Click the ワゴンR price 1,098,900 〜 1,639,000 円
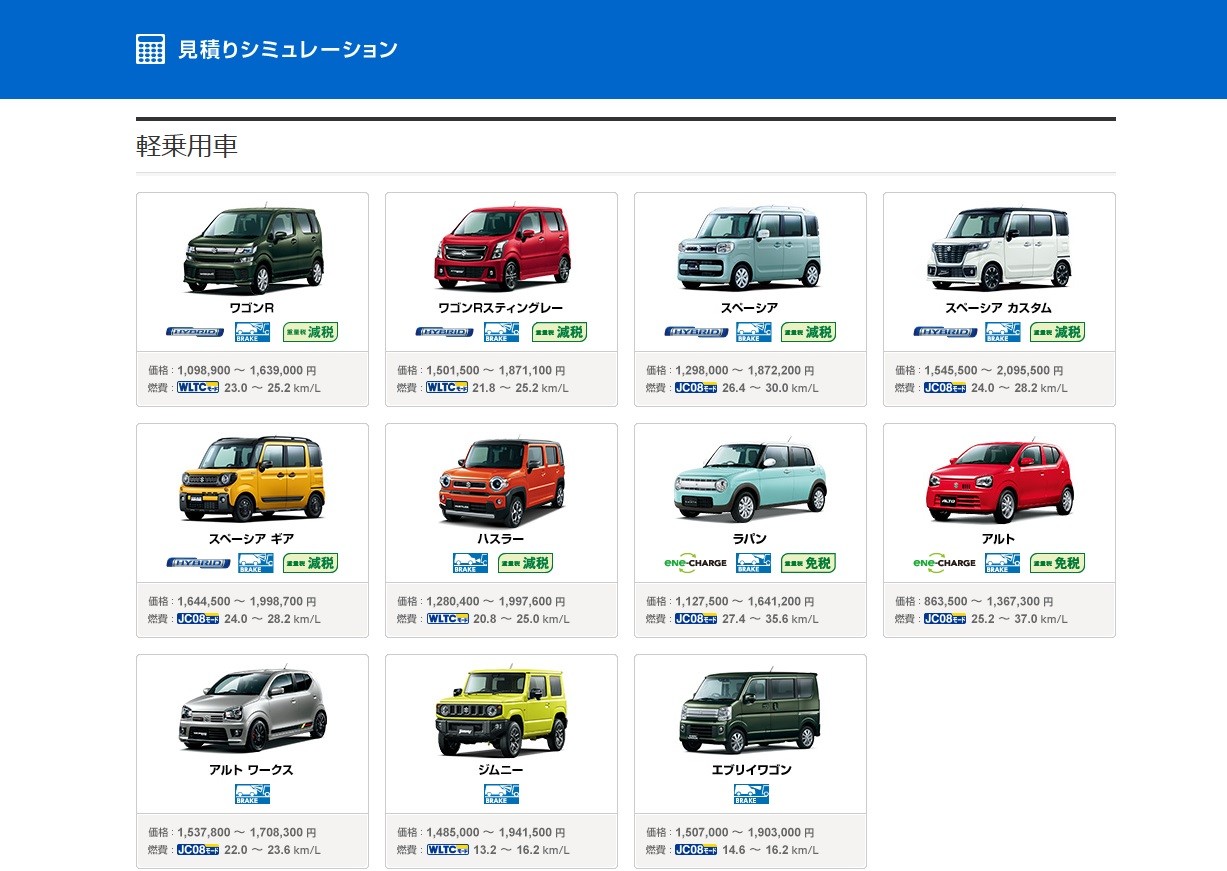The width and height of the screenshot is (1227, 871). pyautogui.click(x=247, y=370)
